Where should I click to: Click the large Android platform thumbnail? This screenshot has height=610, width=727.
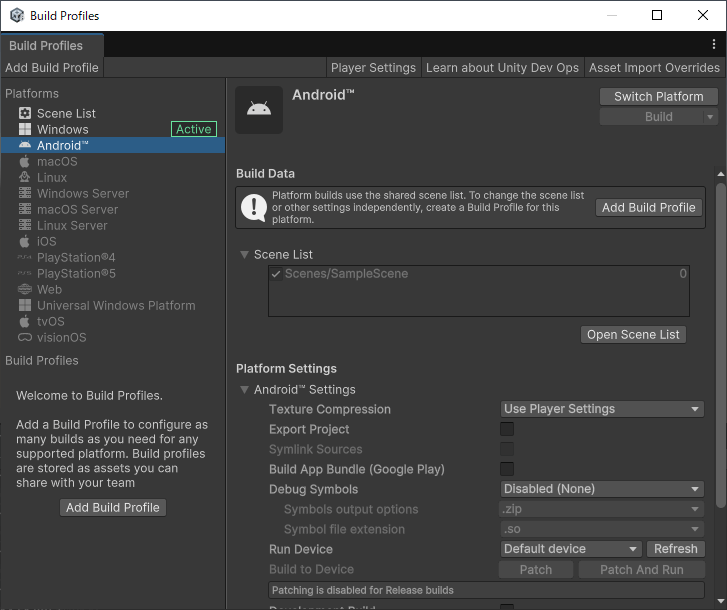259,110
